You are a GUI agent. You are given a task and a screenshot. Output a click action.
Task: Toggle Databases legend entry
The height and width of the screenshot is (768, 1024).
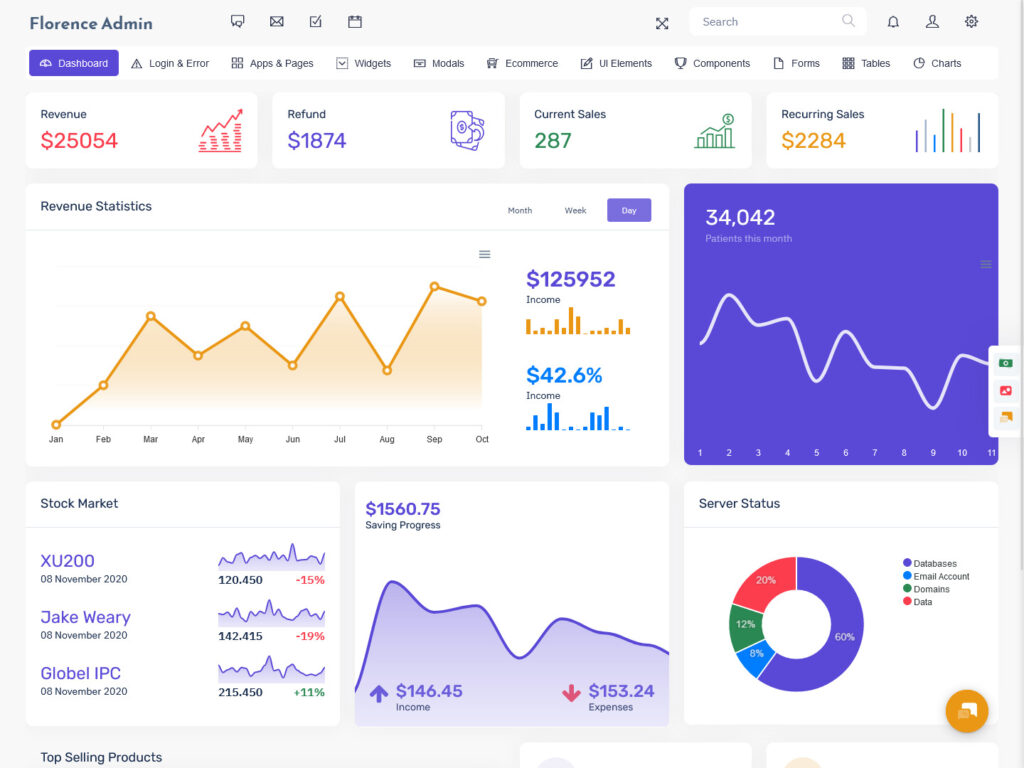coord(929,563)
